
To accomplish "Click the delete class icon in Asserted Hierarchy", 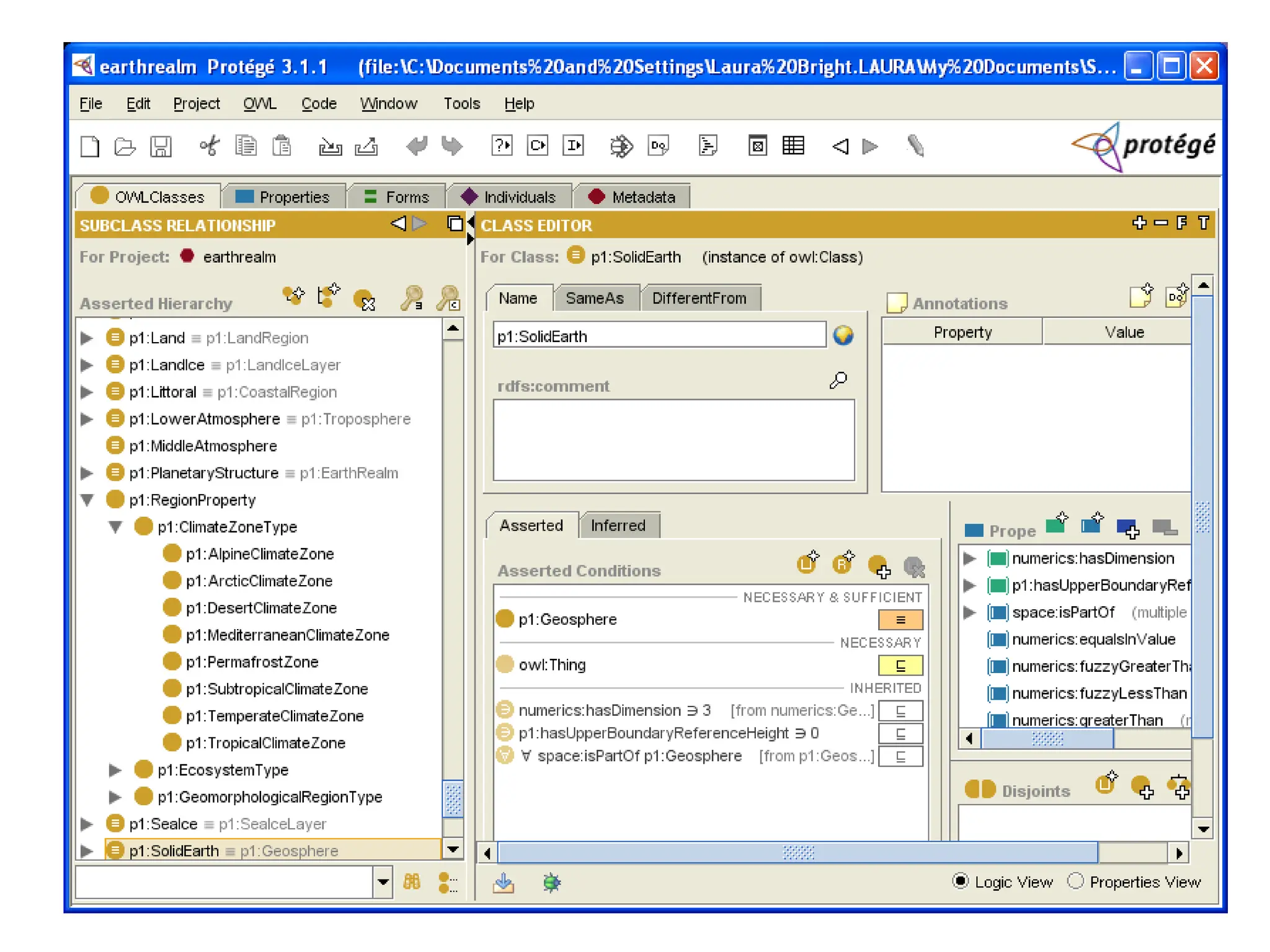I will [x=365, y=300].
